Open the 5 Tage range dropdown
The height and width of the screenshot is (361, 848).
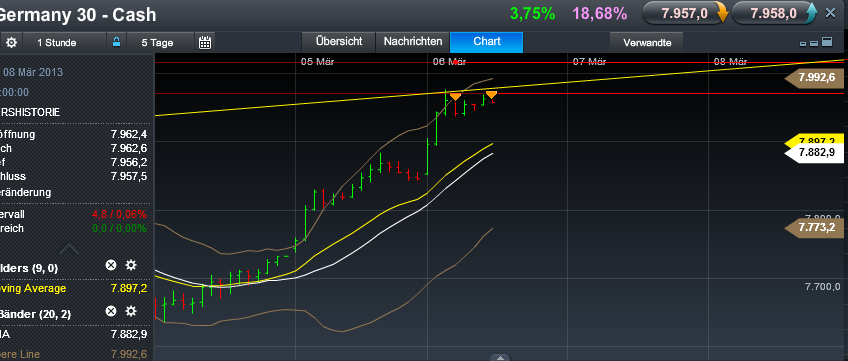pos(157,42)
